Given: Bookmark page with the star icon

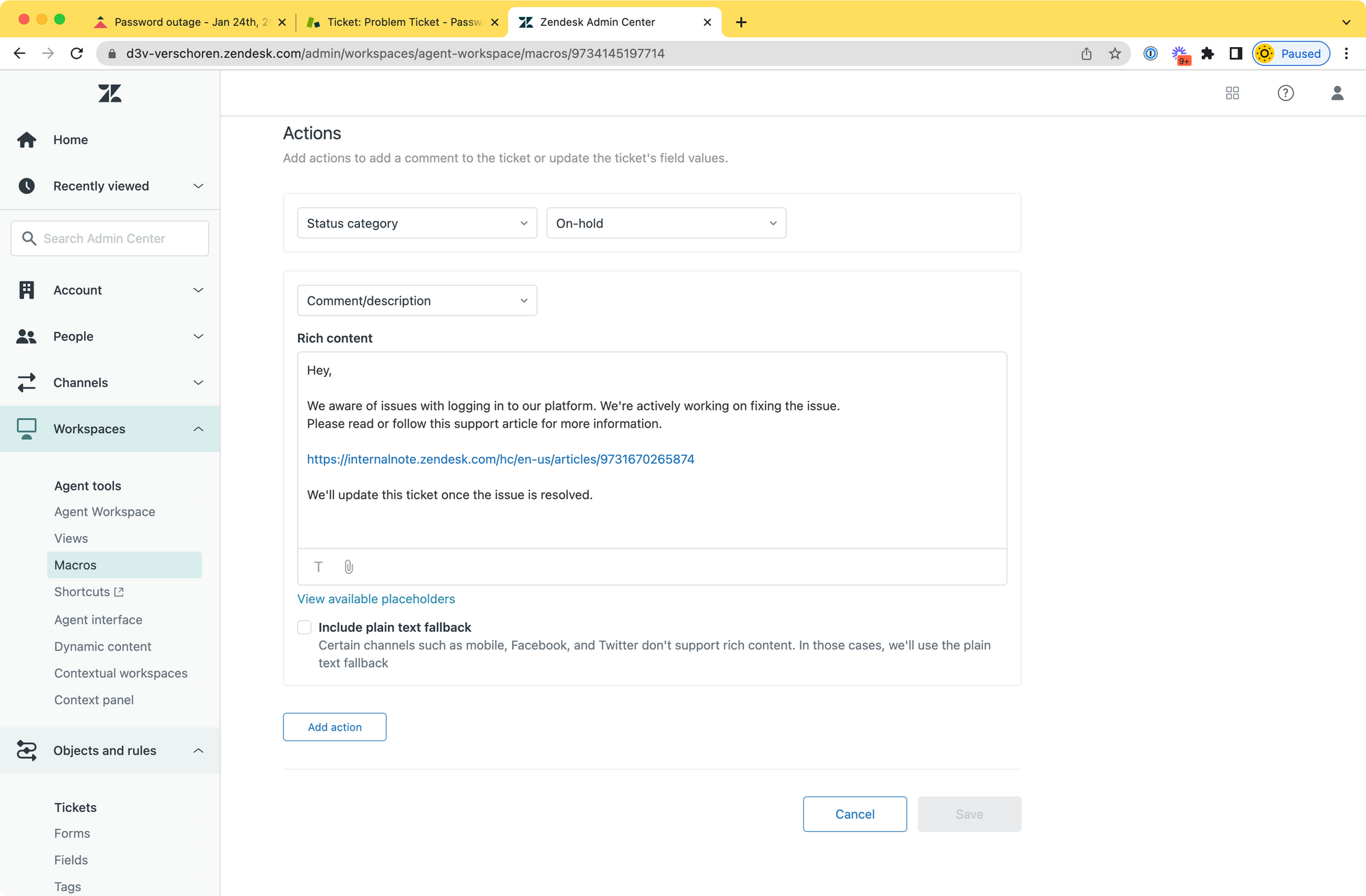Looking at the screenshot, I should point(1115,53).
